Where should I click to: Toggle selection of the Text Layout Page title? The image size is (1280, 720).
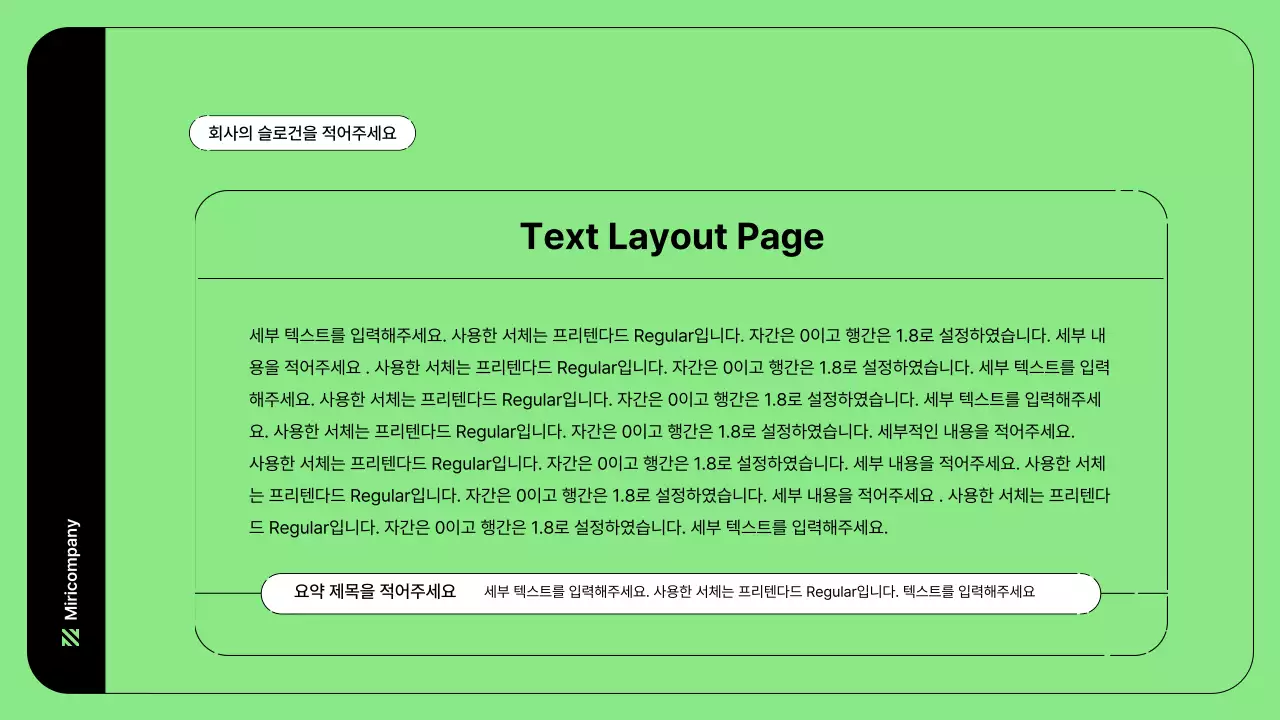coord(672,237)
